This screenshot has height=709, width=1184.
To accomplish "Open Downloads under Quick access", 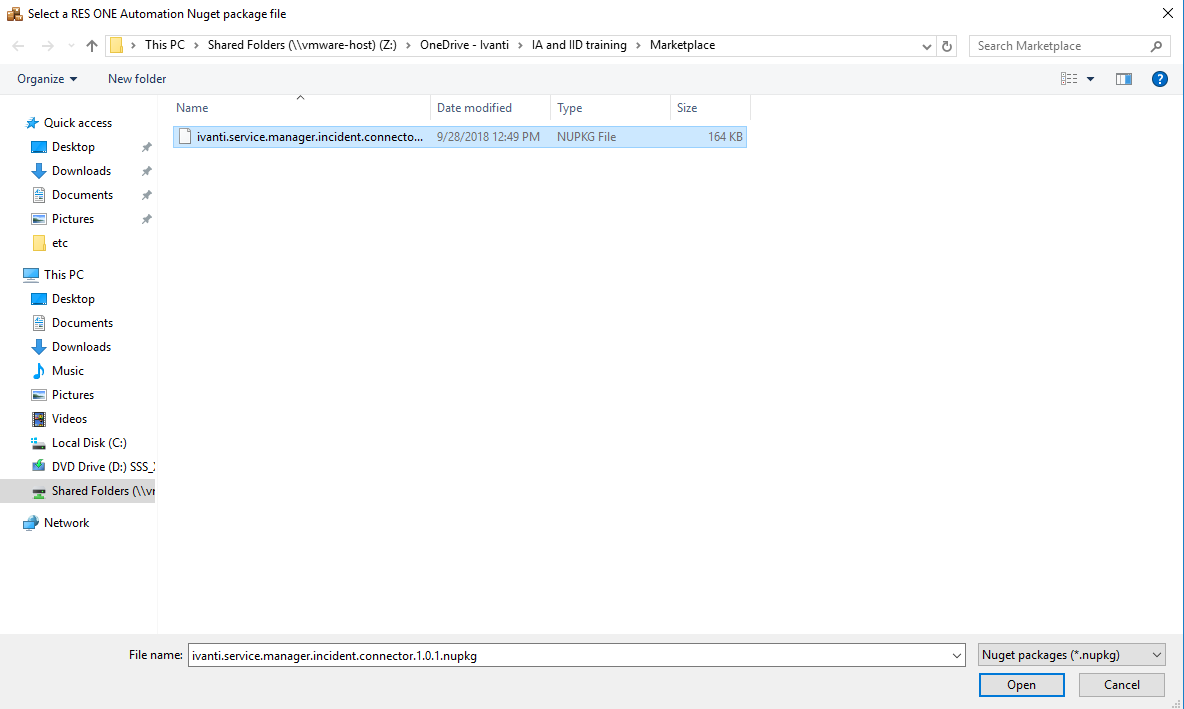I will [x=81, y=171].
